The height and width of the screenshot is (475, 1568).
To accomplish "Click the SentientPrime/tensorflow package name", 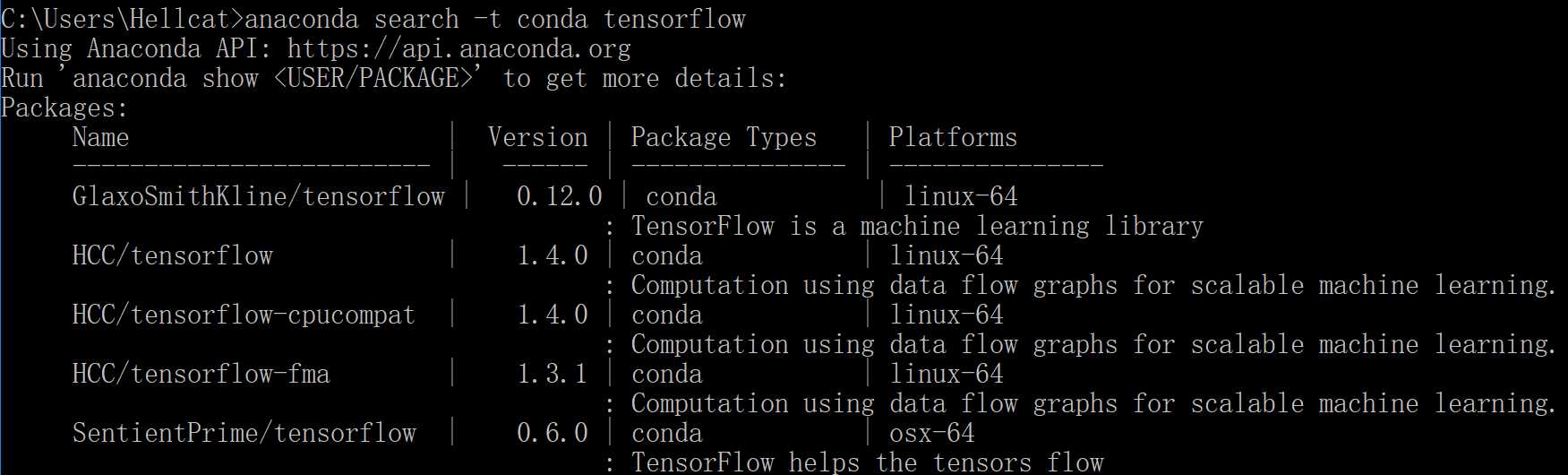I will (244, 434).
